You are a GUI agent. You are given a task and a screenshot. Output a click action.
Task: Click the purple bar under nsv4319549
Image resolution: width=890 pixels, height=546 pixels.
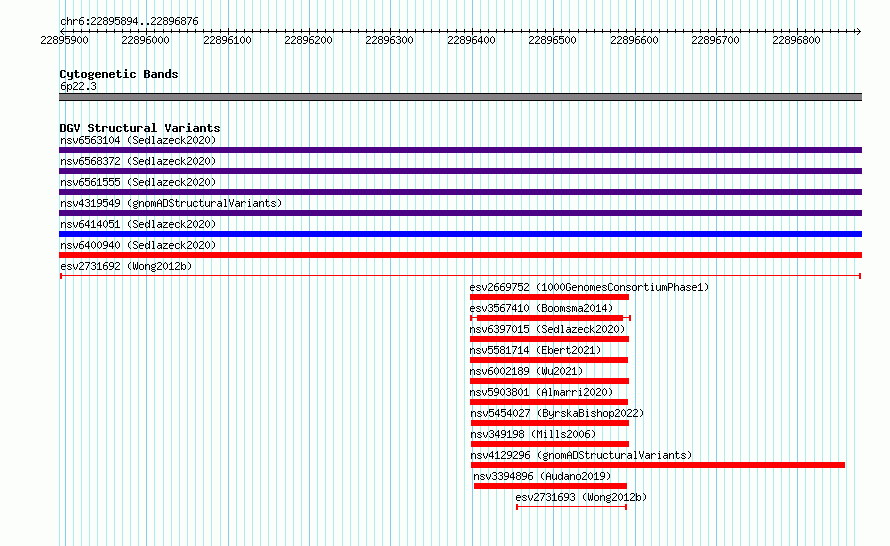coord(460,213)
